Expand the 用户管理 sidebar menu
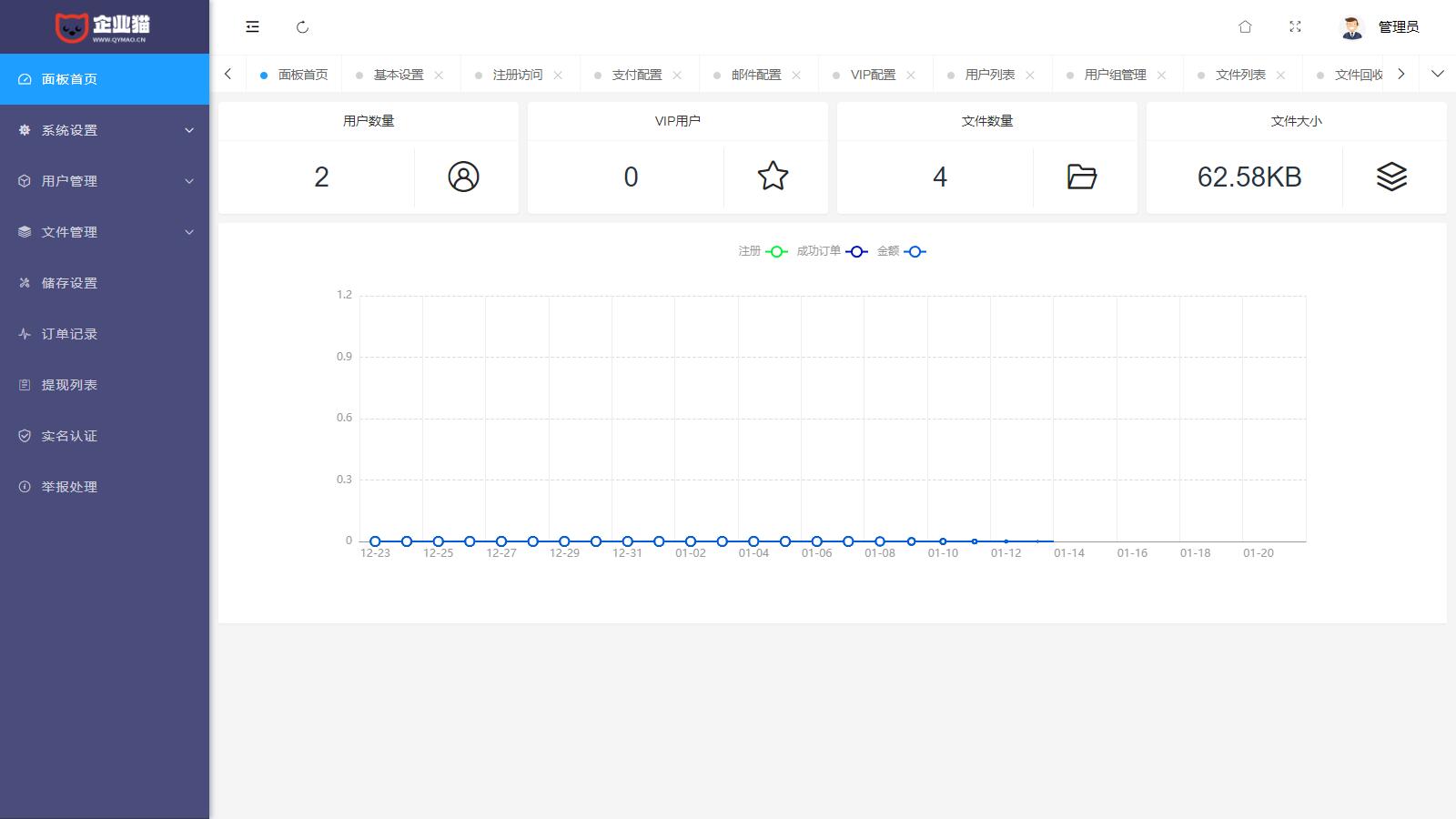The width and height of the screenshot is (1456, 819). (105, 181)
